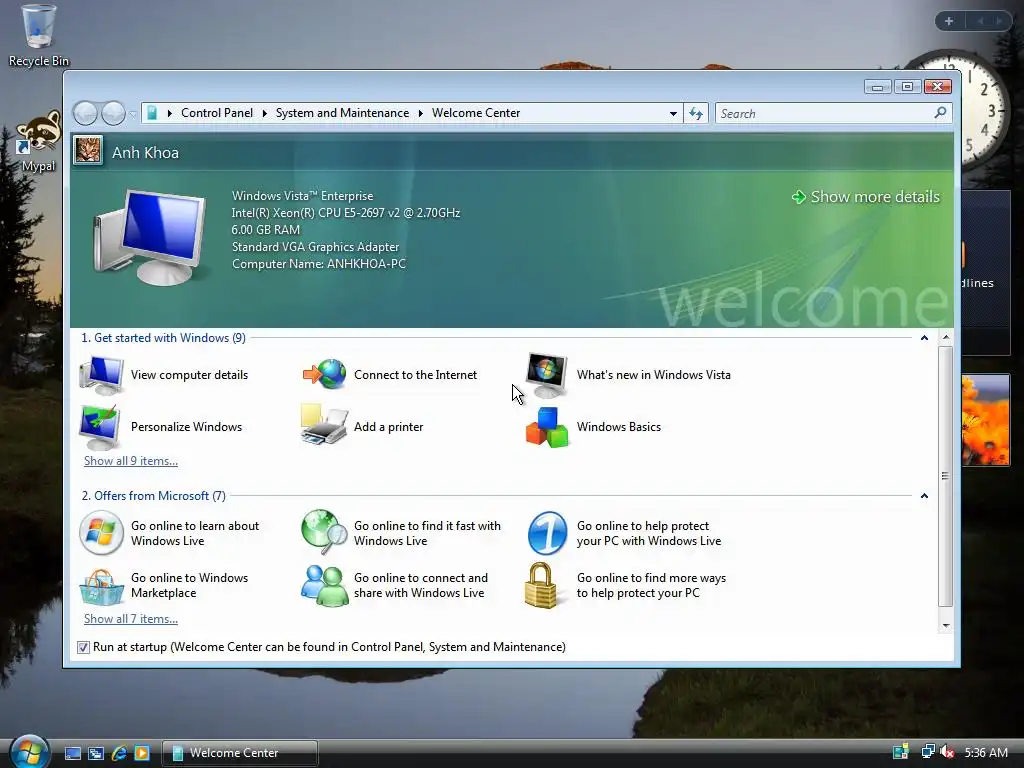Uncheck the Run at startup checkbox
The image size is (1024, 768).
pyautogui.click(x=83, y=647)
